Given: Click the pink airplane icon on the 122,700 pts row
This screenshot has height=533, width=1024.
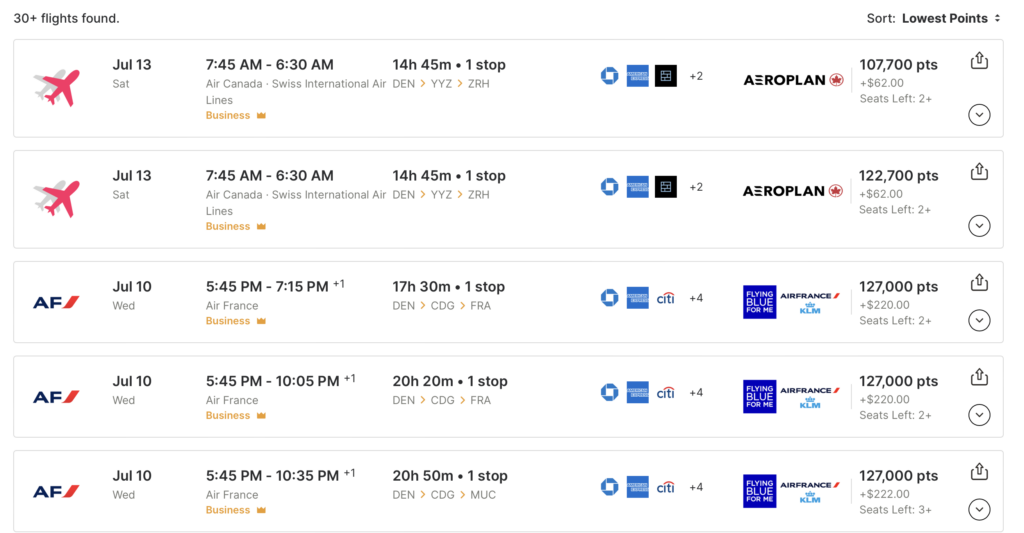Looking at the screenshot, I should 57,198.
